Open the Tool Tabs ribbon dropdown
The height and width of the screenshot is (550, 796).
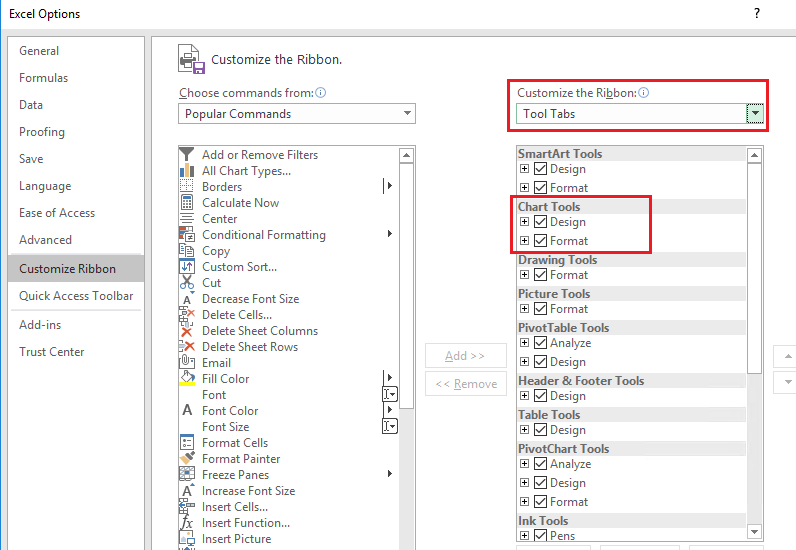pos(754,114)
